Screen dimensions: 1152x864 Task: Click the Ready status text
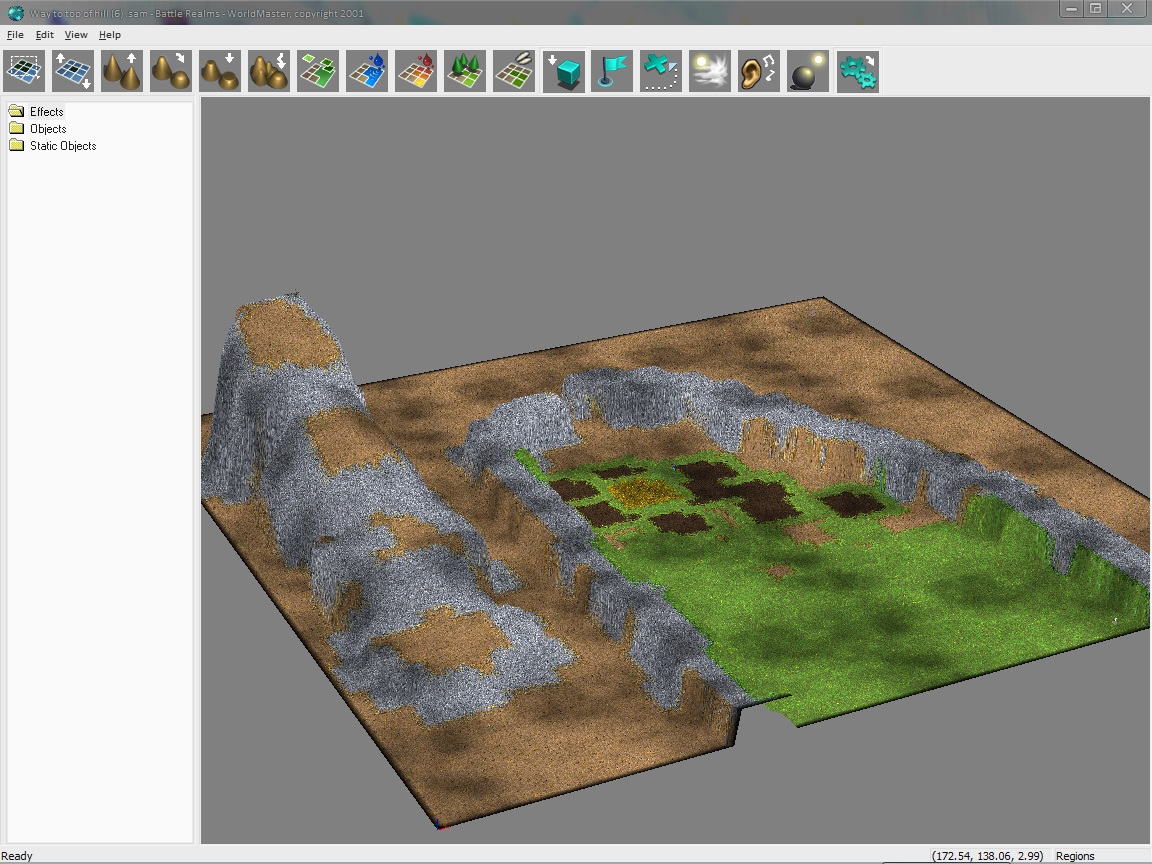coord(17,856)
